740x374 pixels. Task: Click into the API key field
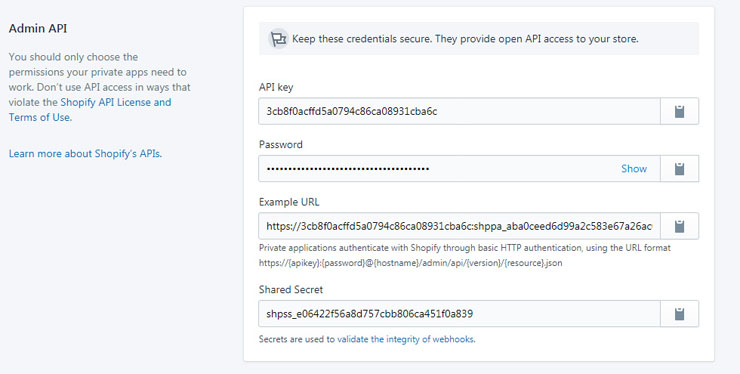459,111
